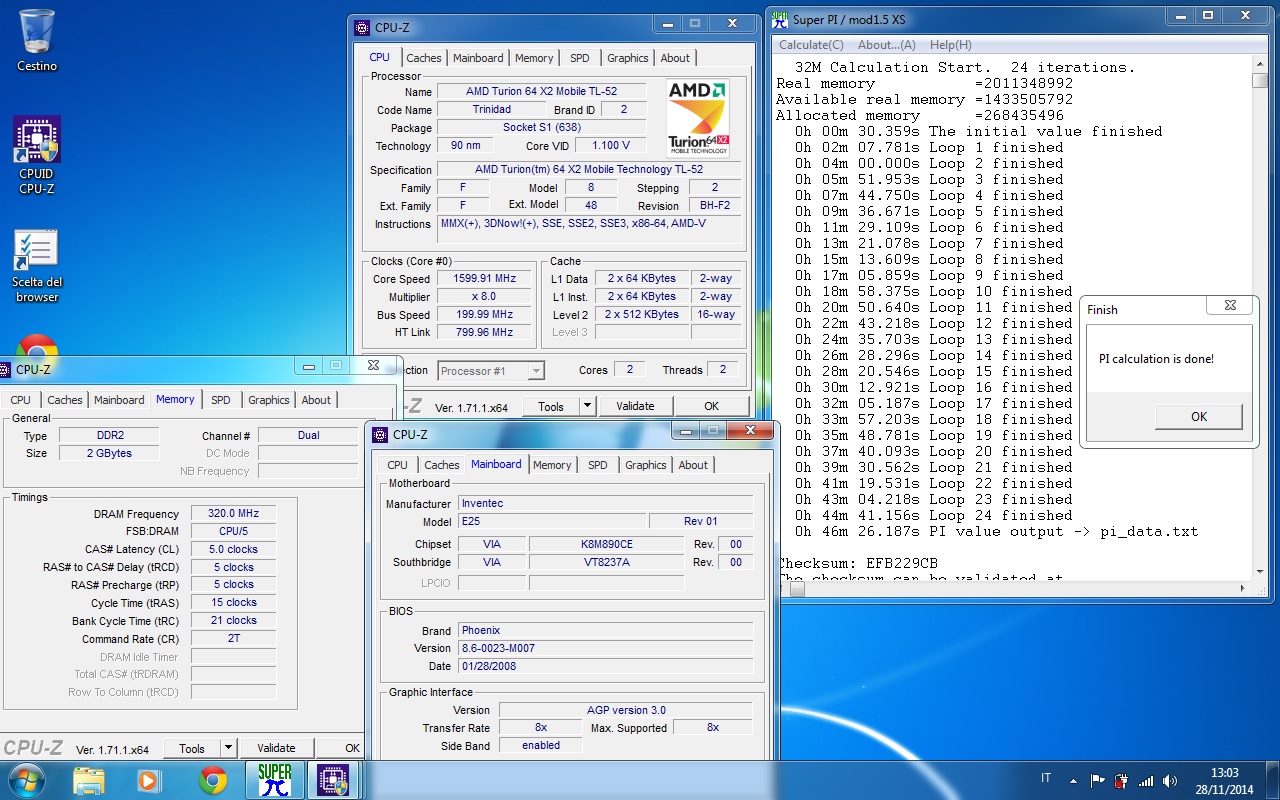Click the Core Speed value 1599.91 MHz
Image resolution: width=1280 pixels, height=800 pixels.
click(x=485, y=279)
